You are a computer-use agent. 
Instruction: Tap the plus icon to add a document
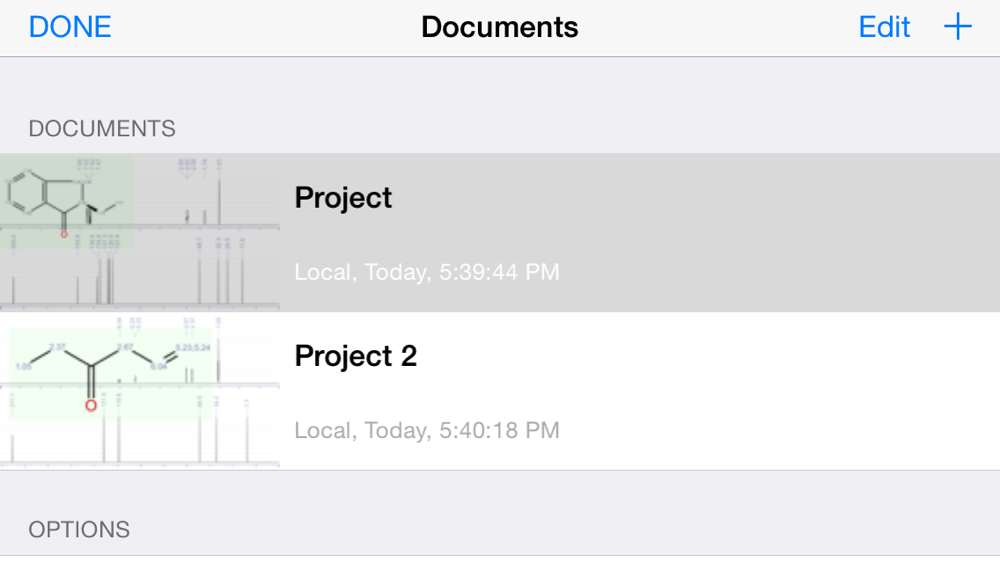(957, 27)
